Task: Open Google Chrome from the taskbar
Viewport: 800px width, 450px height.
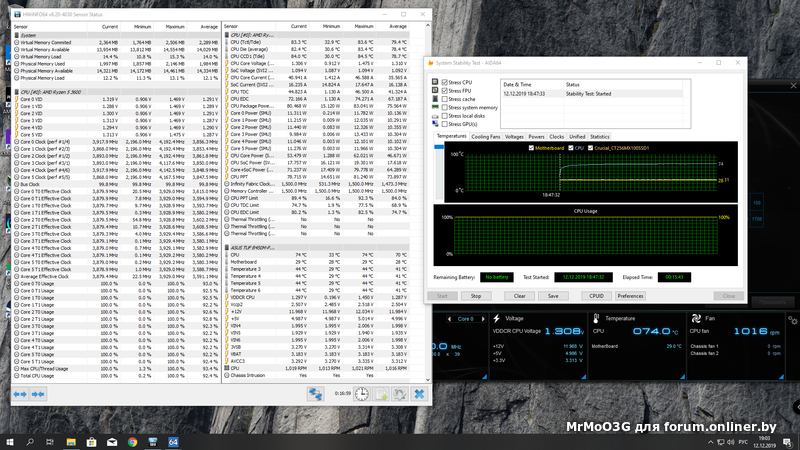Action: 133,441
